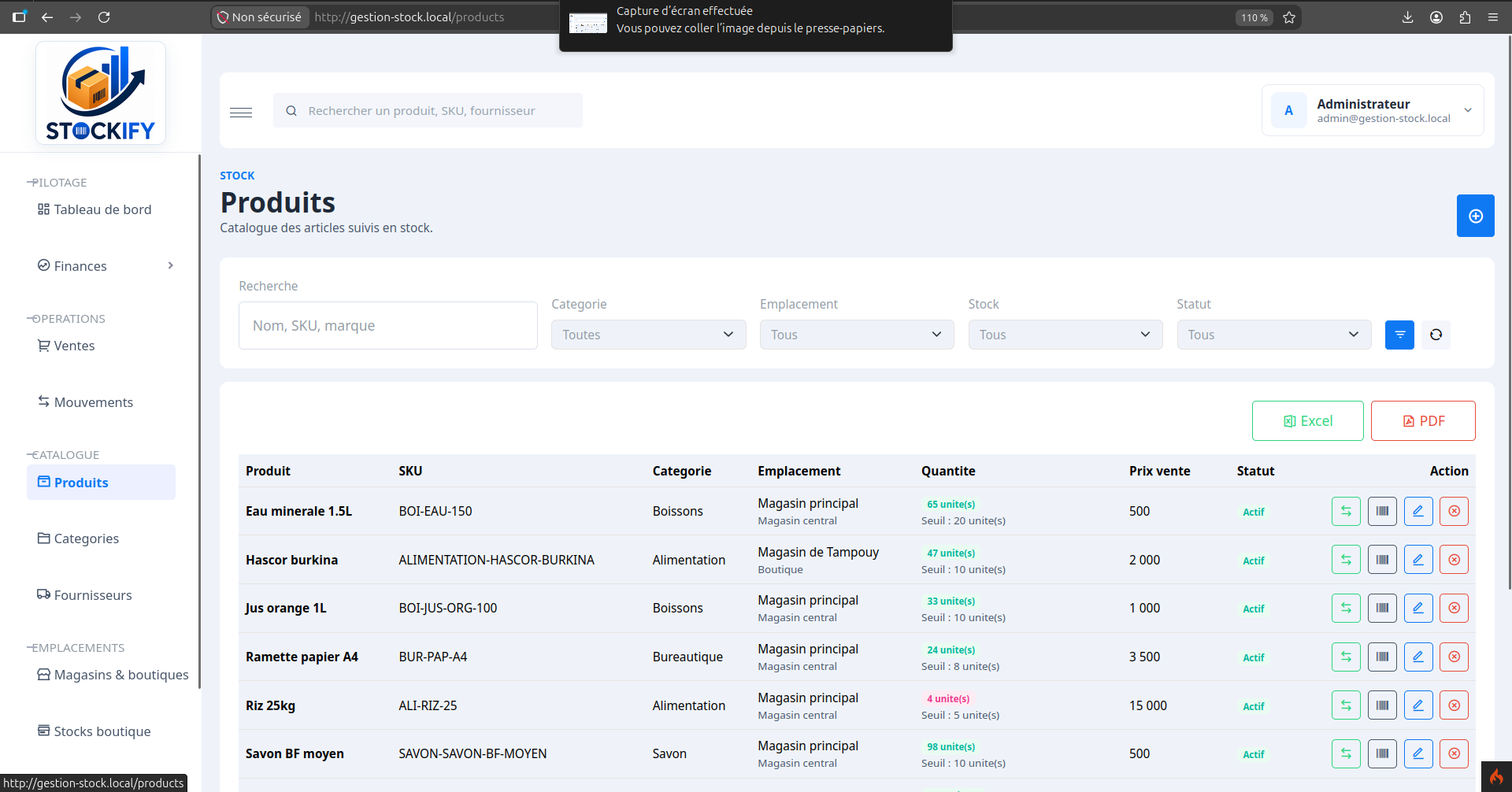Edit the Jus orange 1L product

click(1418, 608)
